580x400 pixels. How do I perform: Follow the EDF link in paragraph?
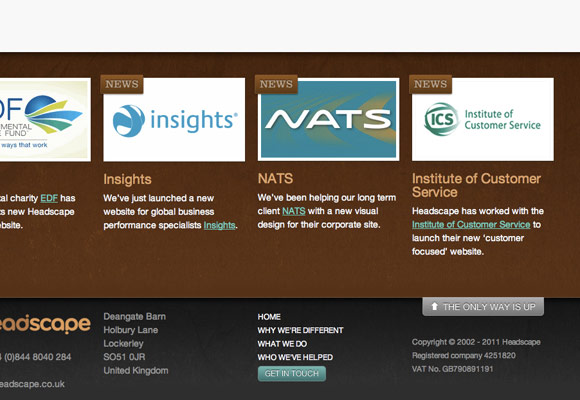49,198
